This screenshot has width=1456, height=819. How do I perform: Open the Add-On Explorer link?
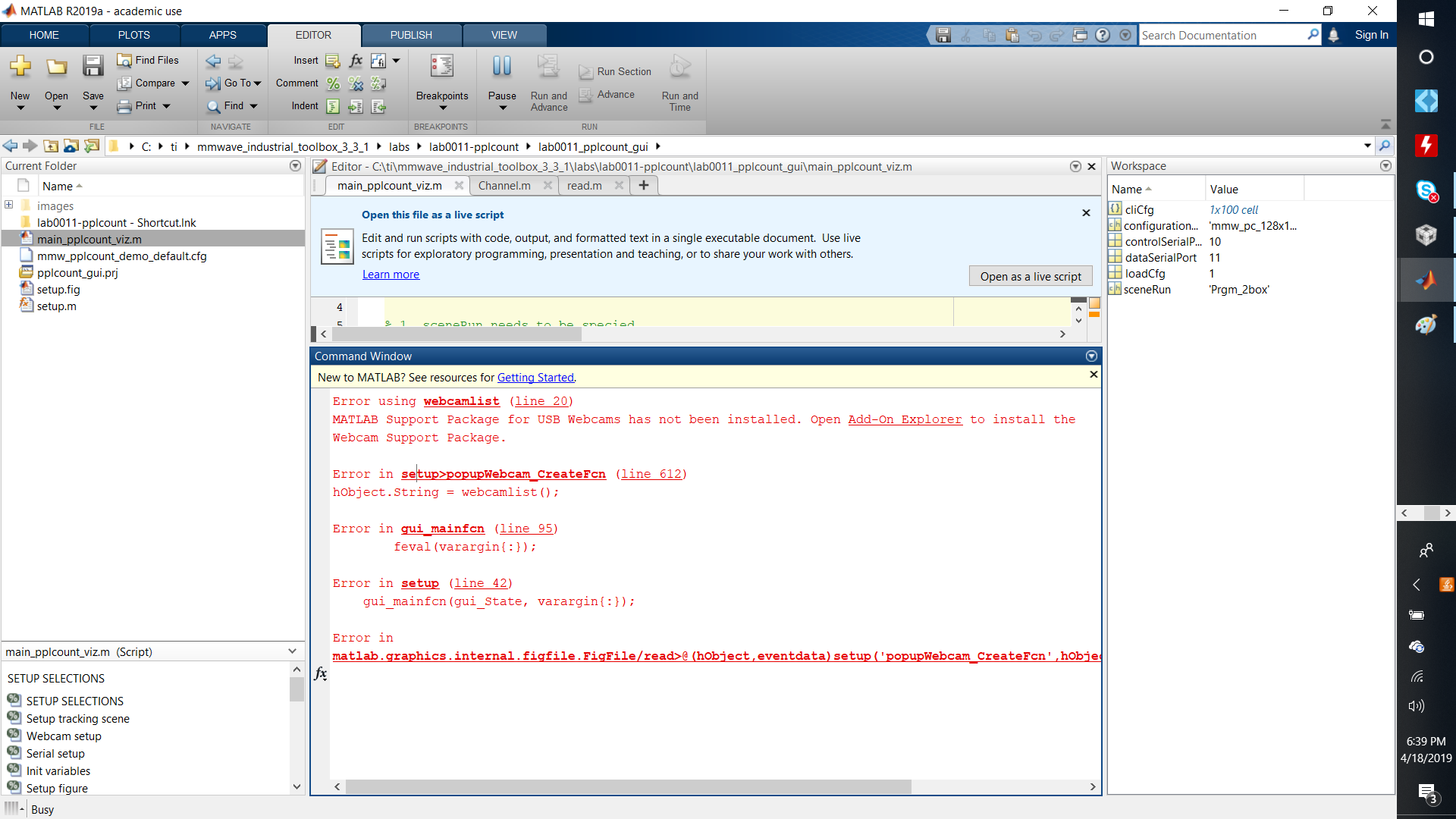click(905, 419)
